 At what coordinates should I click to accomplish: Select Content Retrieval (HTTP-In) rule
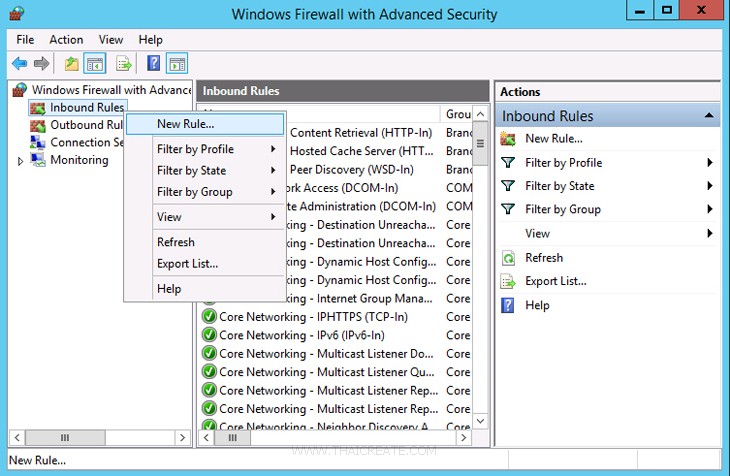pos(361,133)
